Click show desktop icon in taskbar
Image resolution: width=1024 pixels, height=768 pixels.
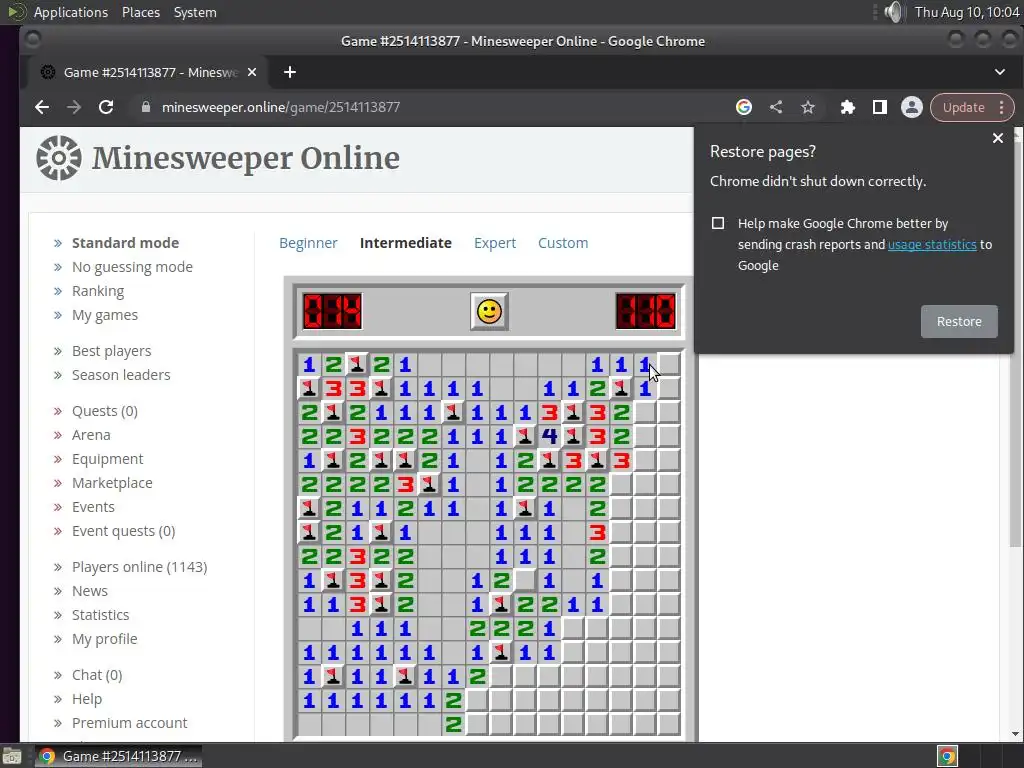[11, 756]
